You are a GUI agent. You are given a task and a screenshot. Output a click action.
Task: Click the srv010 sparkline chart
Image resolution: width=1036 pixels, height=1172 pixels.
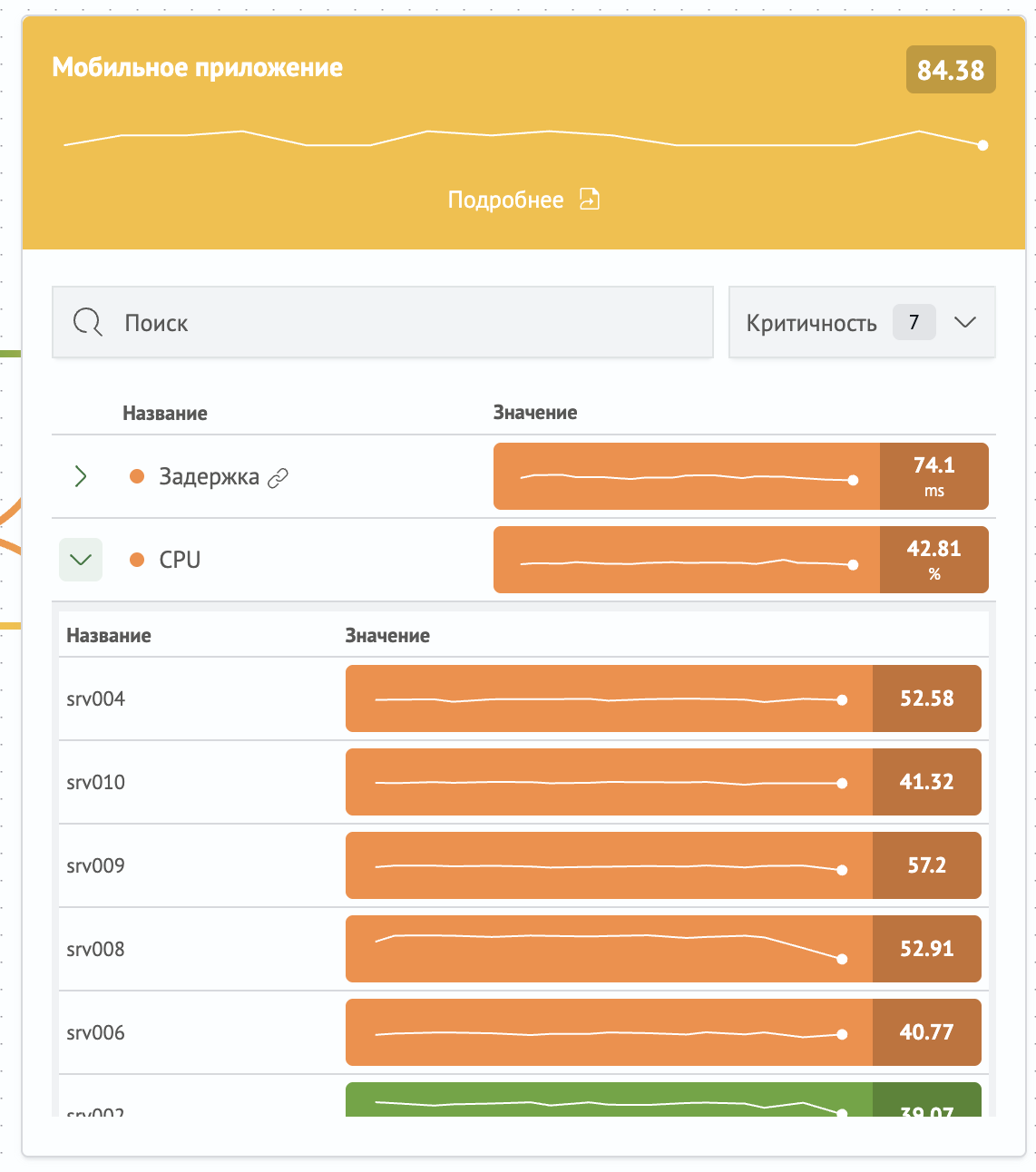610,782
